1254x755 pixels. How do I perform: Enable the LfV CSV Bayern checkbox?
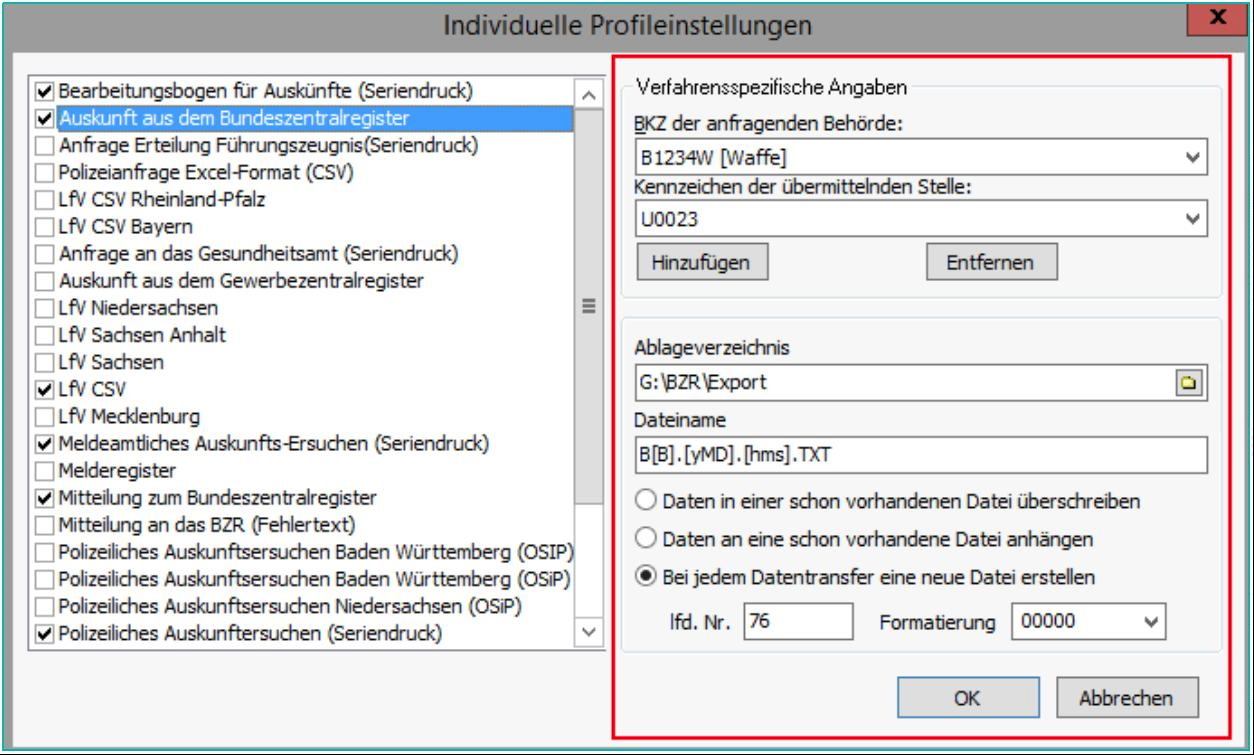pyautogui.click(x=43, y=226)
